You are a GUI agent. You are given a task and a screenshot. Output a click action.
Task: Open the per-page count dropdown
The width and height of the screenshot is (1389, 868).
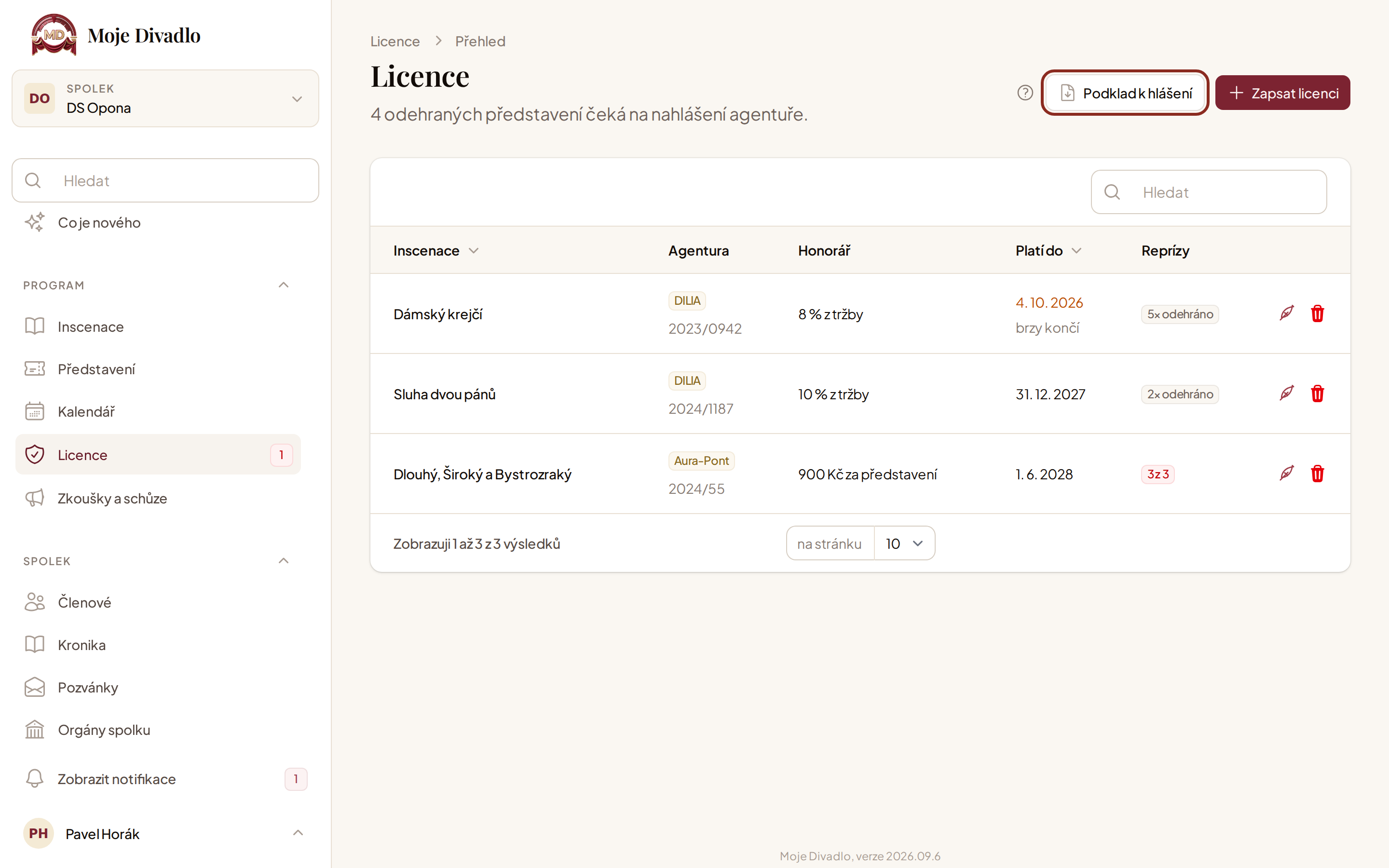pyautogui.click(x=904, y=543)
